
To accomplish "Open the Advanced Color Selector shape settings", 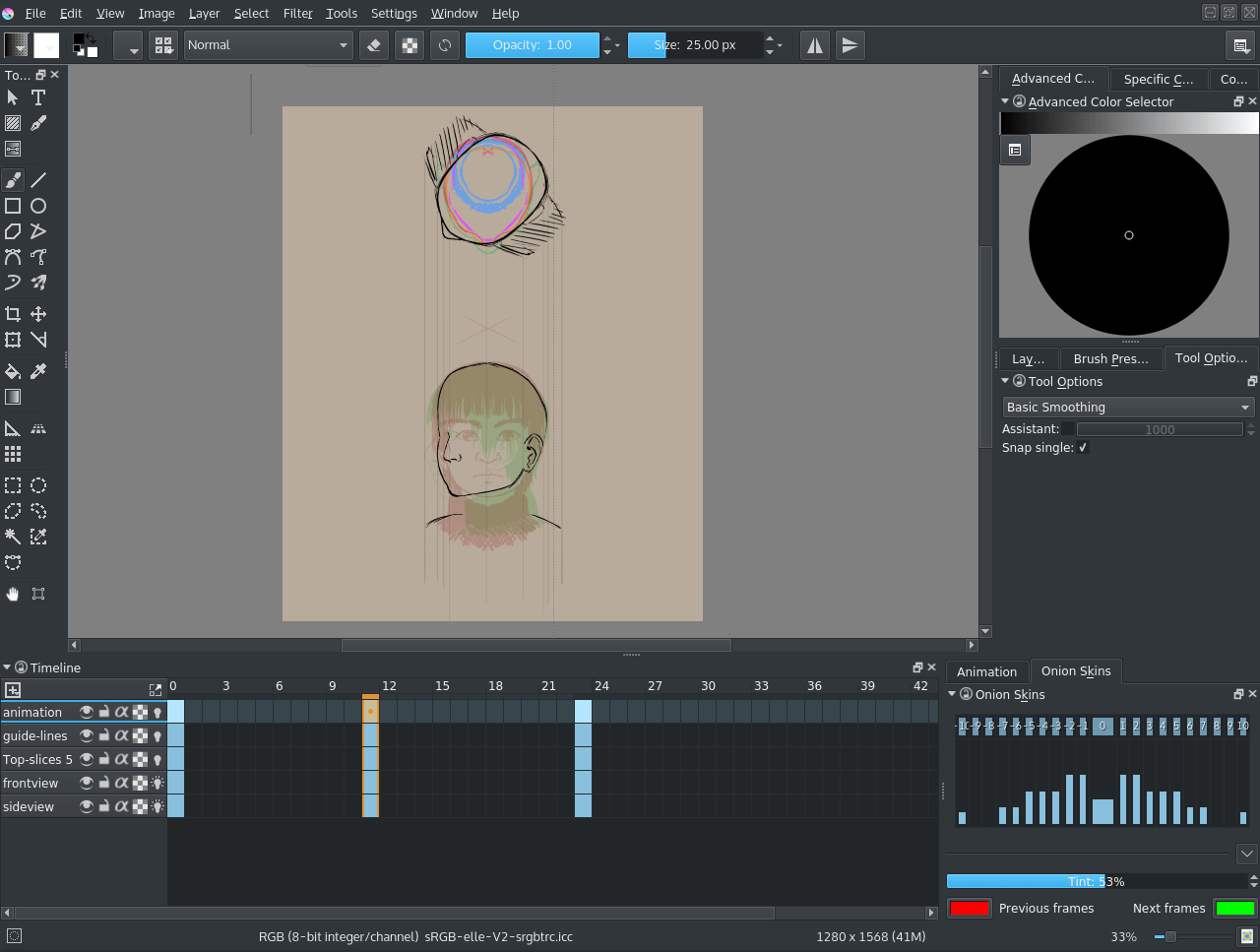I will pyautogui.click(x=1015, y=150).
